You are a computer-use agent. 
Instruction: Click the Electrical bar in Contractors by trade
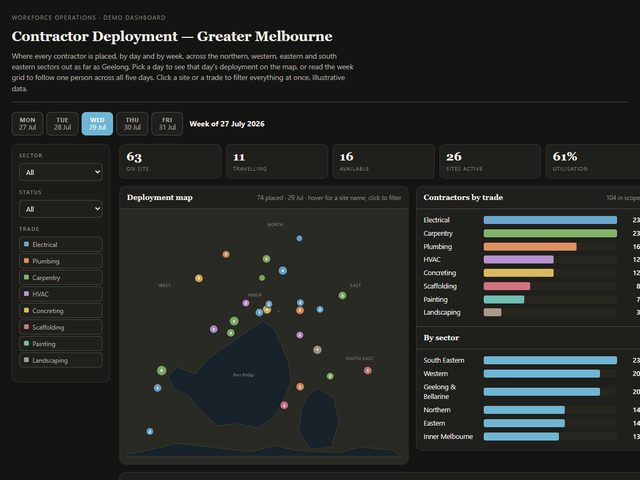click(x=550, y=220)
